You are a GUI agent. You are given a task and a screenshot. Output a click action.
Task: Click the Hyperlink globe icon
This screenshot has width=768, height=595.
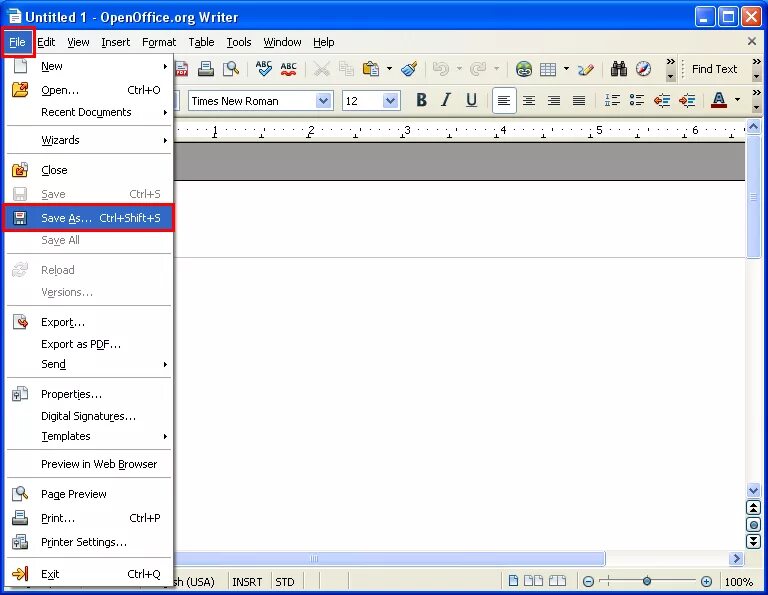524,69
